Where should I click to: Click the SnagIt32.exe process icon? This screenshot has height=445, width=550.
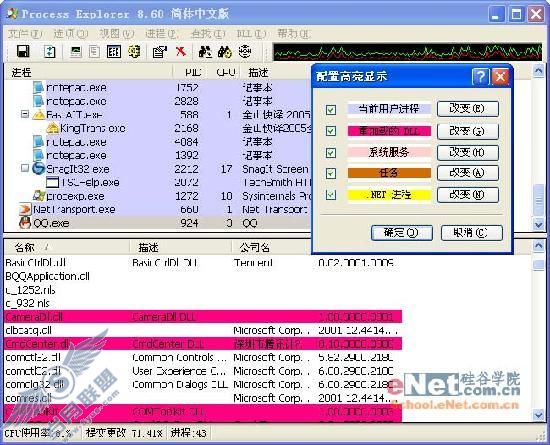pos(38,169)
